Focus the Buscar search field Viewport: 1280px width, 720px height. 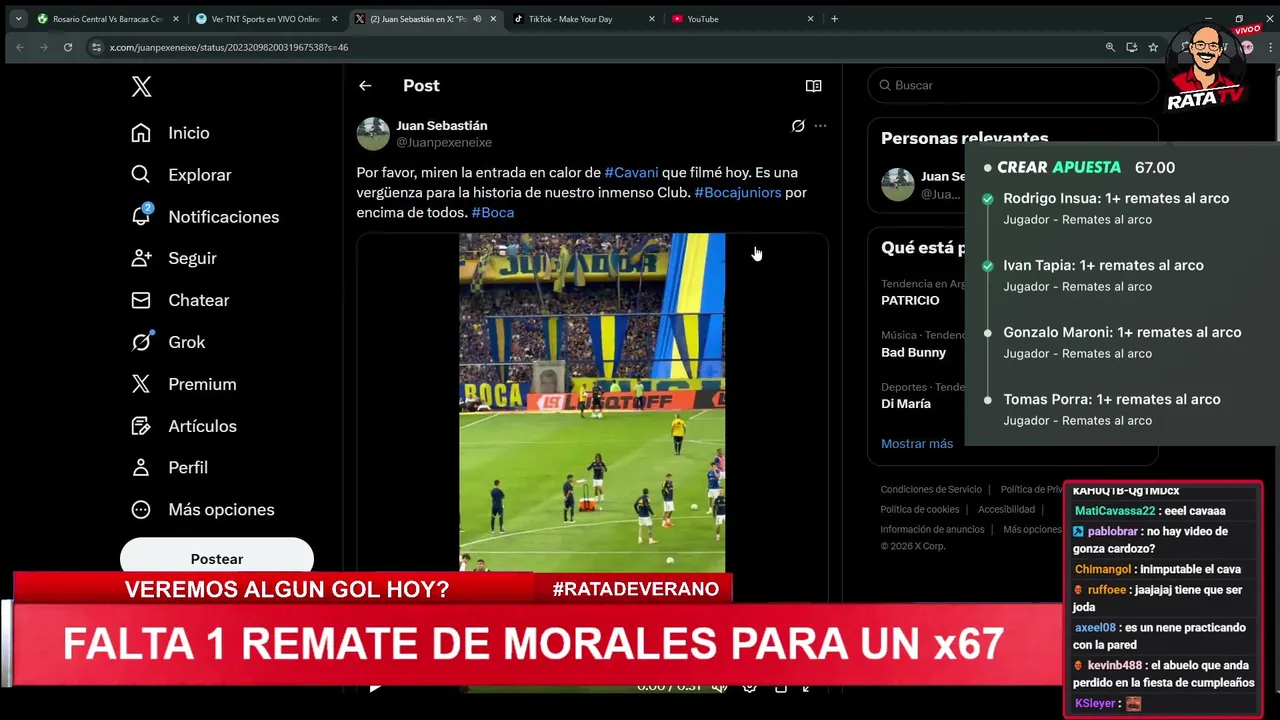click(1013, 85)
